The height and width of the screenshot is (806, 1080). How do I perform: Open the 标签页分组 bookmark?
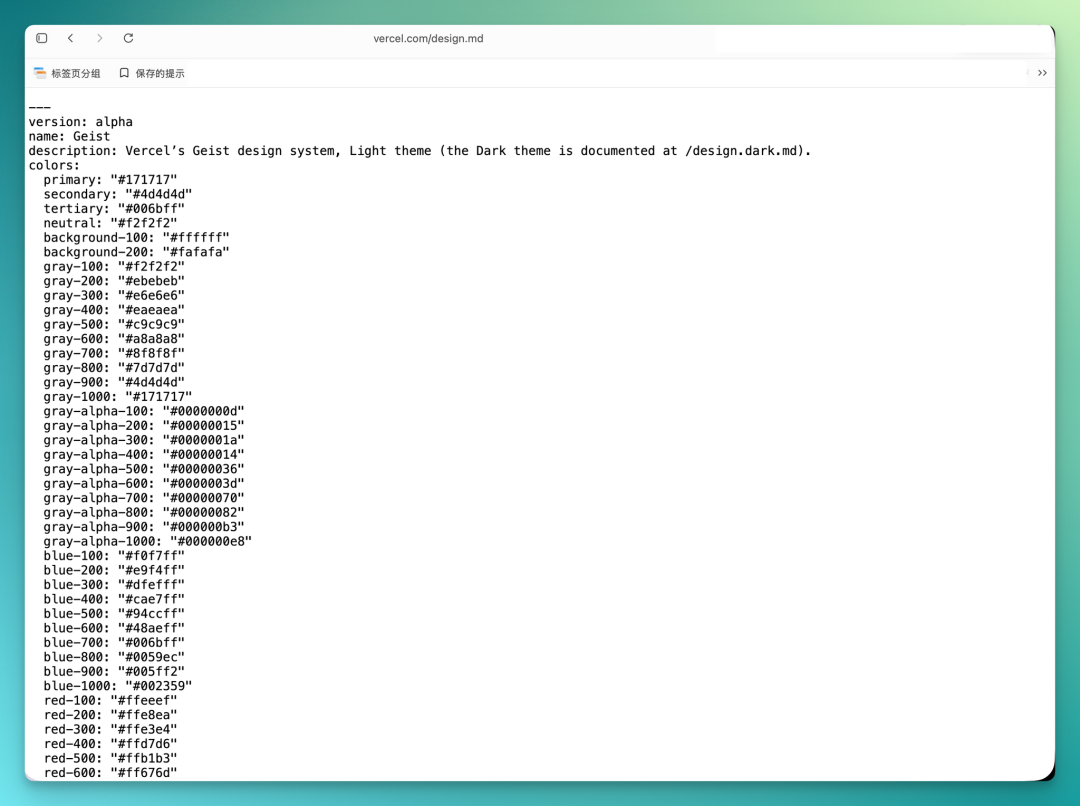pyautogui.click(x=68, y=73)
